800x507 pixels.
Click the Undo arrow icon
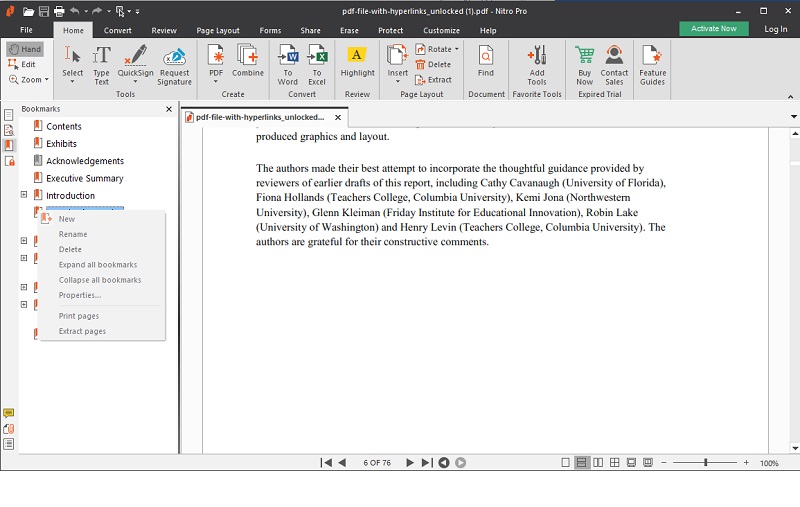(x=74, y=11)
